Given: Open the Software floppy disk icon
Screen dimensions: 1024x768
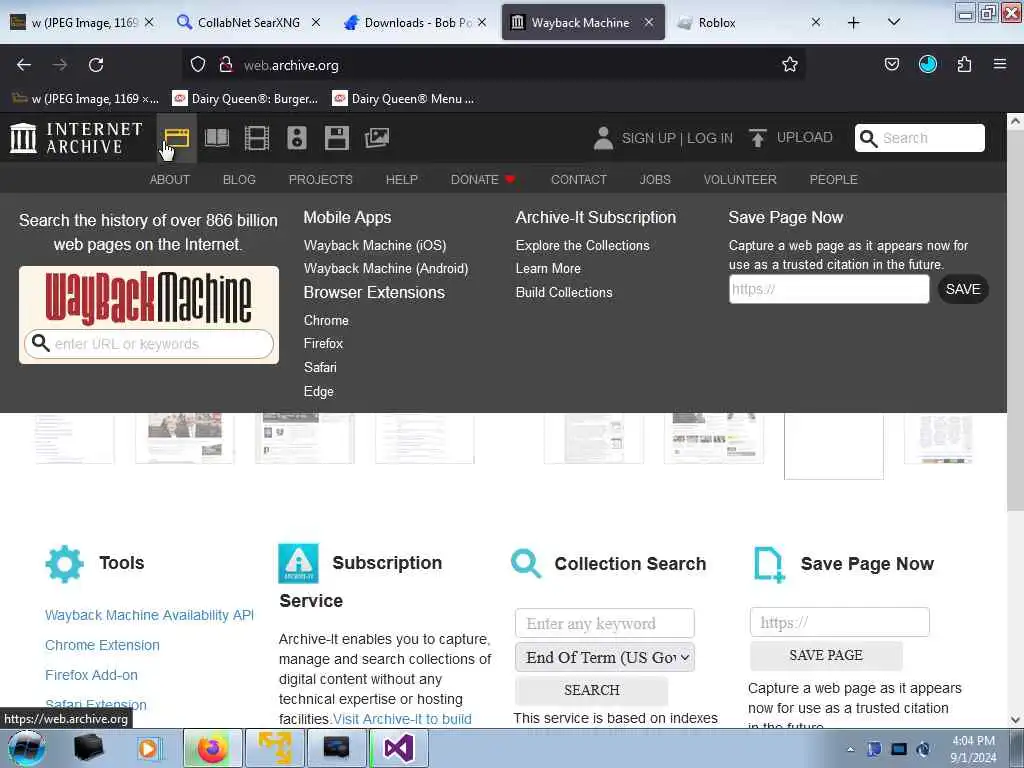Looking at the screenshot, I should tap(336, 138).
